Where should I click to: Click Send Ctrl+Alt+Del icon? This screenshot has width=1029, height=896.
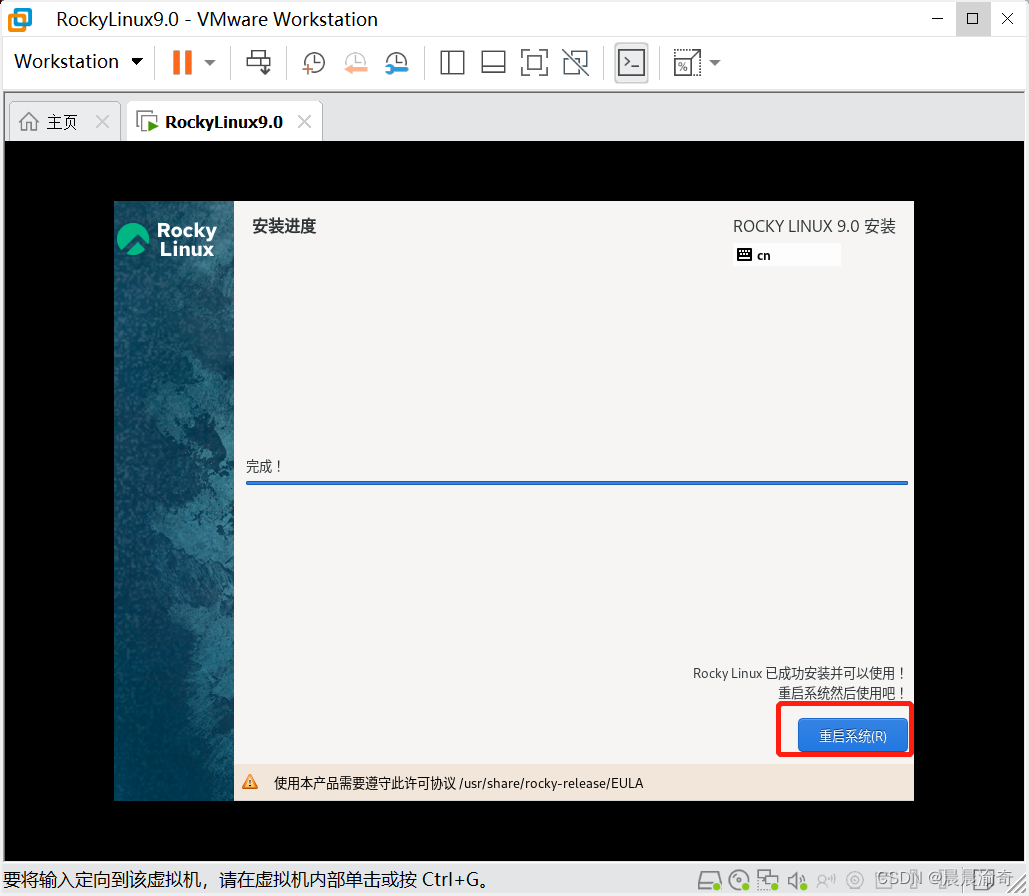click(259, 63)
